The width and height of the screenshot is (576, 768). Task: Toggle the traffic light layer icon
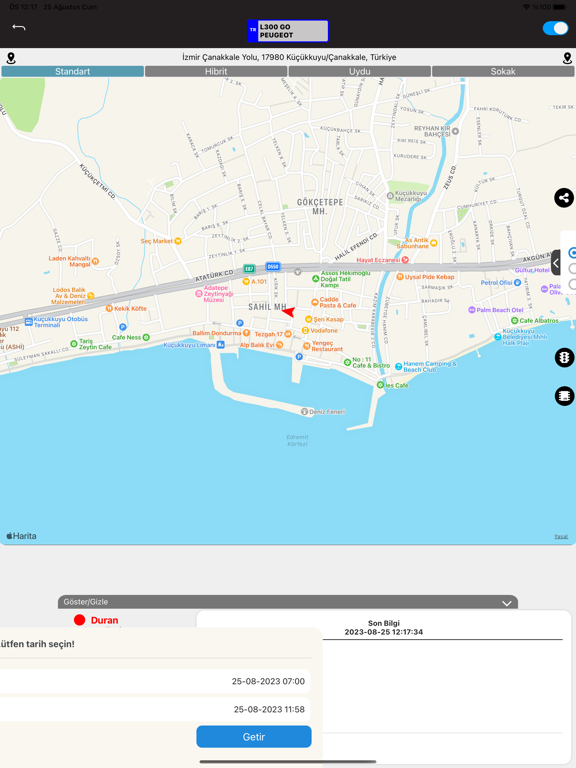click(x=564, y=358)
